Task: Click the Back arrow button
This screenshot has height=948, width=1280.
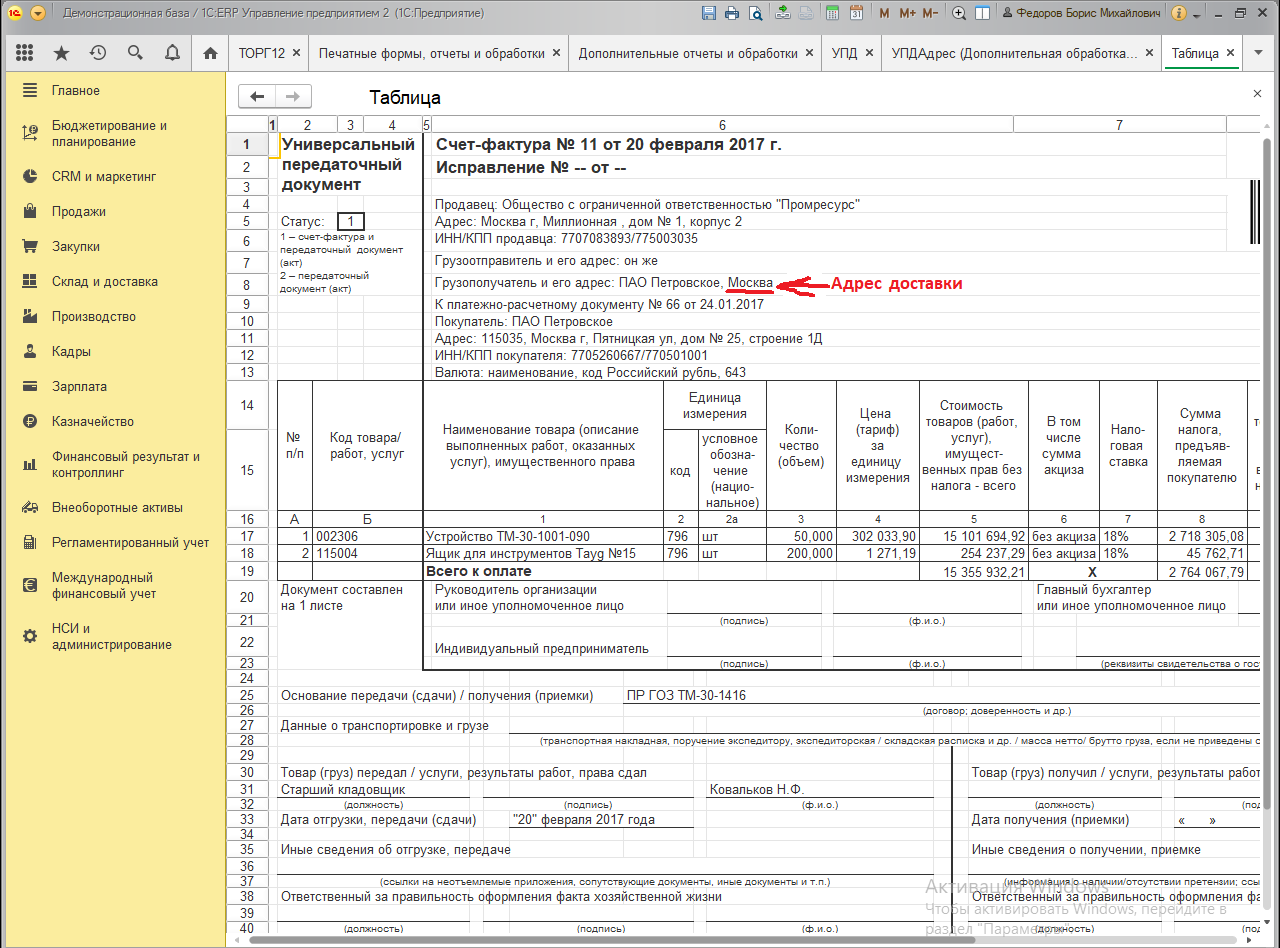Action: tap(257, 96)
